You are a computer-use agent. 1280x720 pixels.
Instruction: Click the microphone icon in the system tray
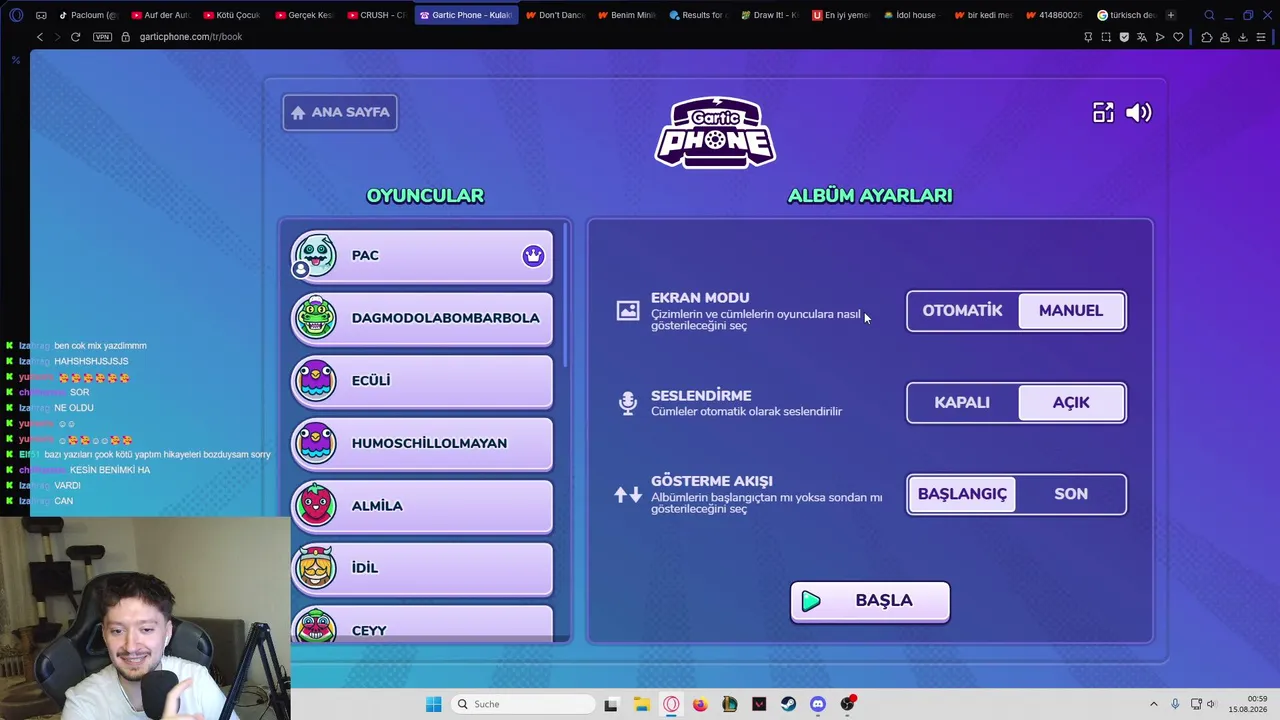(1175, 704)
